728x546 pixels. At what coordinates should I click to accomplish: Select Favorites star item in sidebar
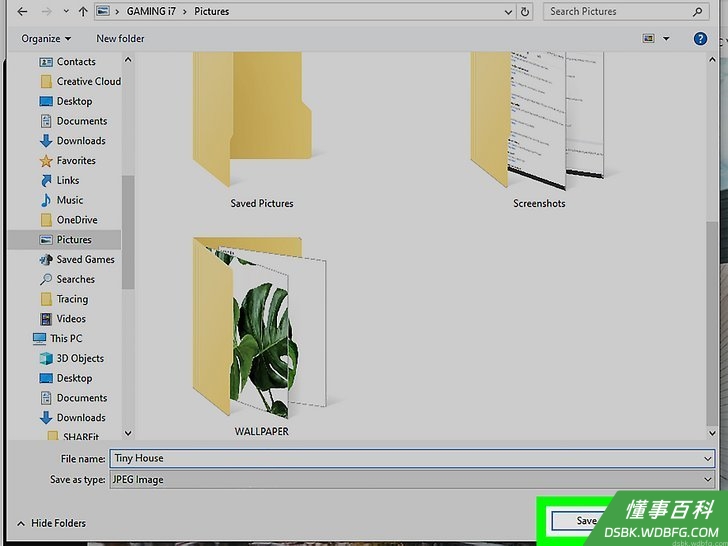[67, 161]
